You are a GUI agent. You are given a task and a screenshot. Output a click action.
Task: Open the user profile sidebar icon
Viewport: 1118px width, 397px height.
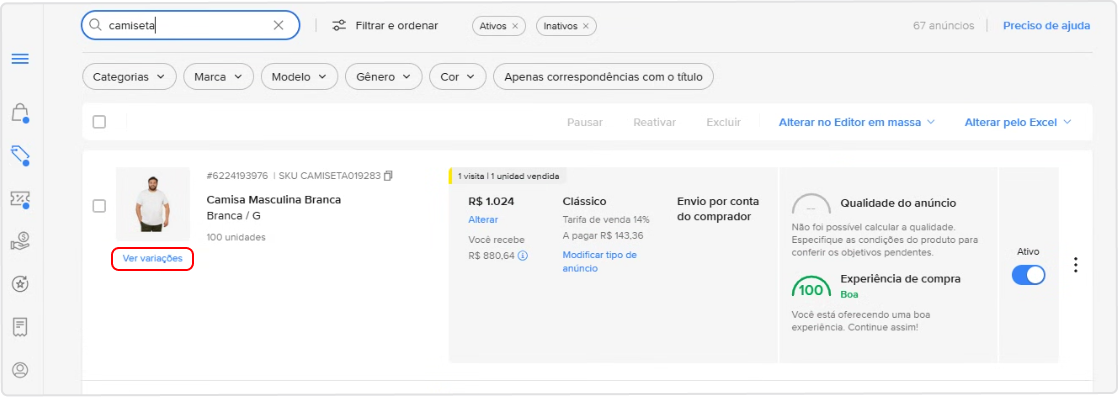[x=20, y=370]
